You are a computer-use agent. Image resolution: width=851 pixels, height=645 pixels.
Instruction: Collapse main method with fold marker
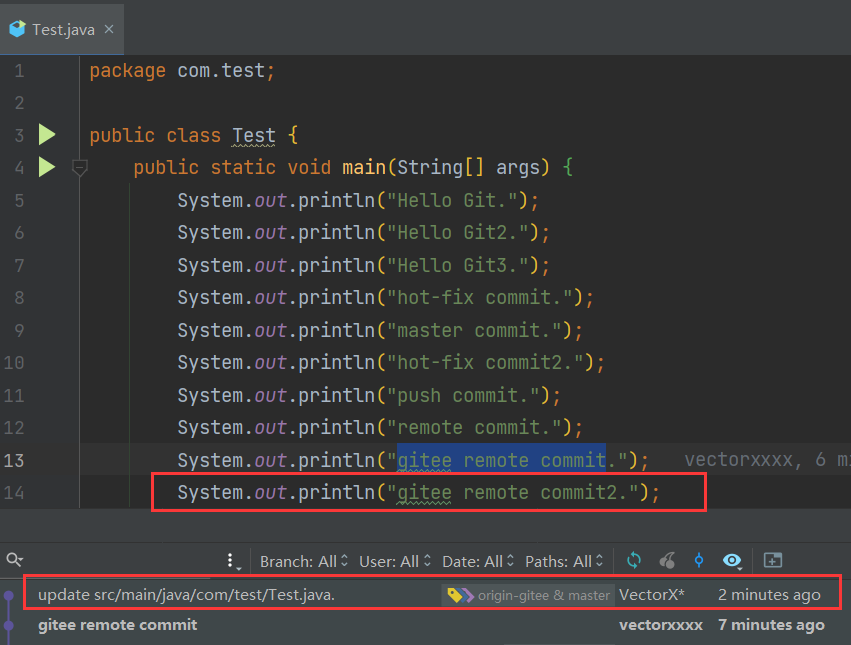coord(80,167)
